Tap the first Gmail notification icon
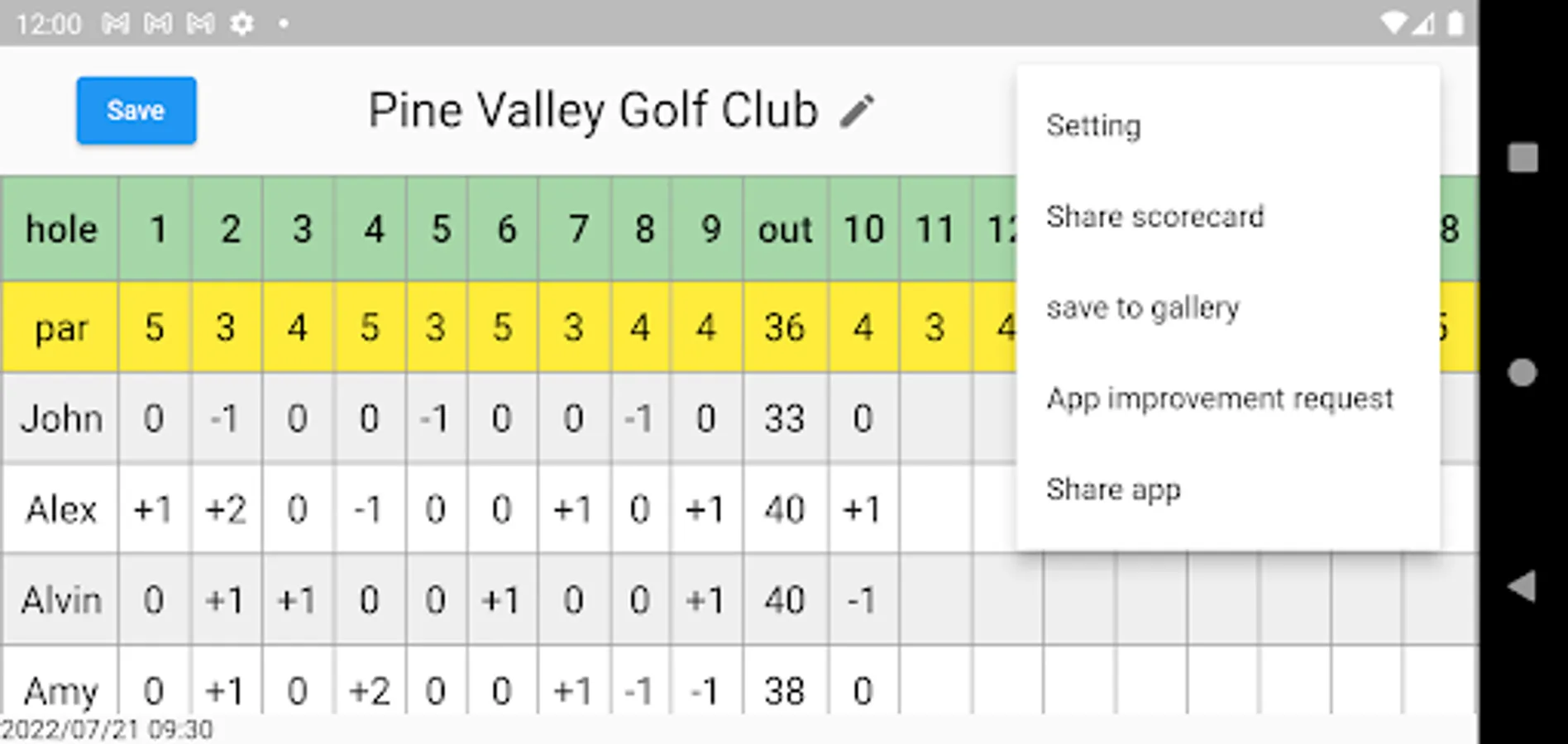 [115, 24]
